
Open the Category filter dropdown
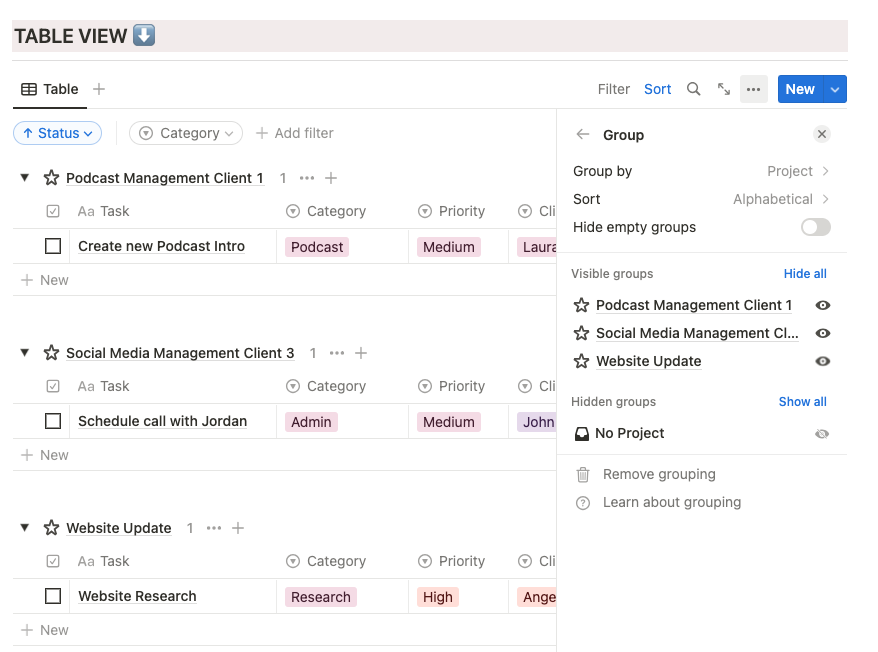189,133
